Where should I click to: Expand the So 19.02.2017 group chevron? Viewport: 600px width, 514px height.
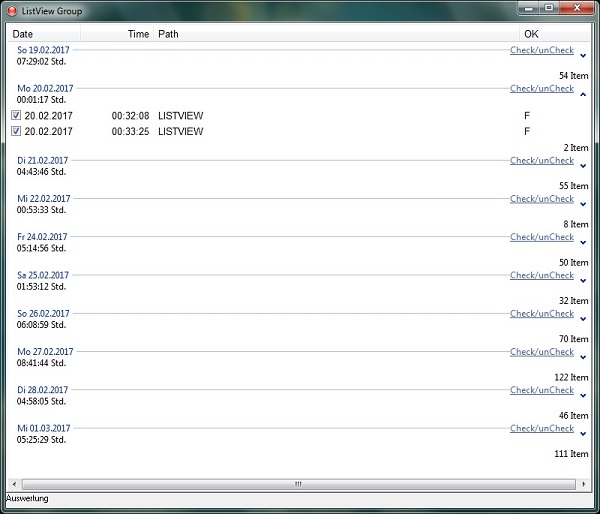[x=583, y=56]
